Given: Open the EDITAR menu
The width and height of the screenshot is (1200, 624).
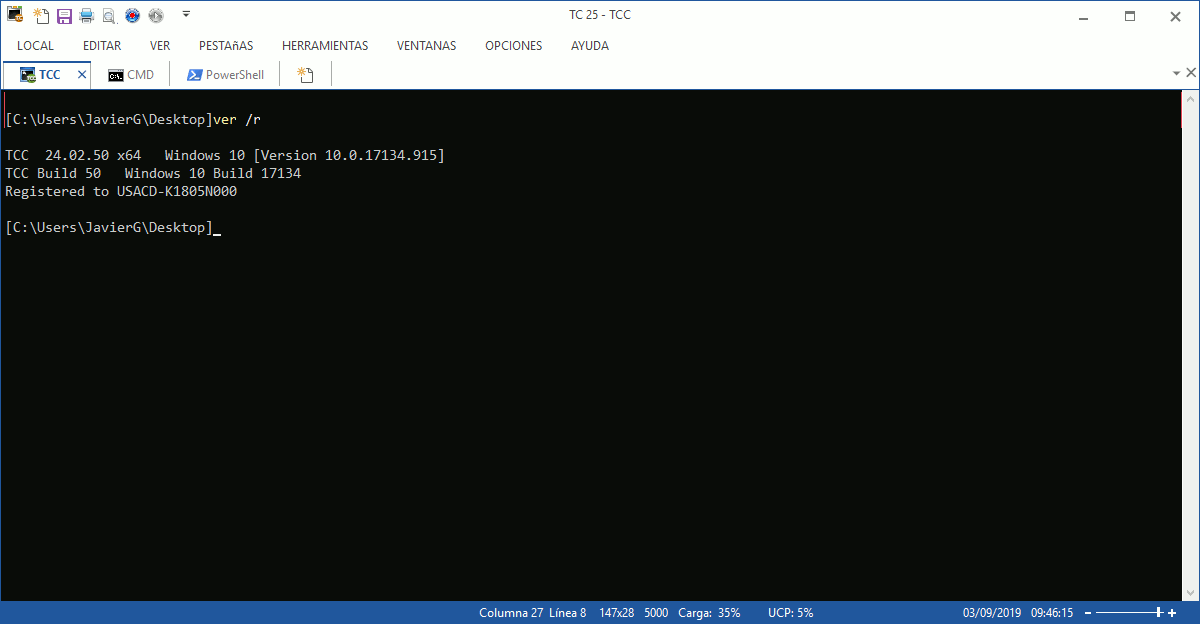Looking at the screenshot, I should pos(102,46).
